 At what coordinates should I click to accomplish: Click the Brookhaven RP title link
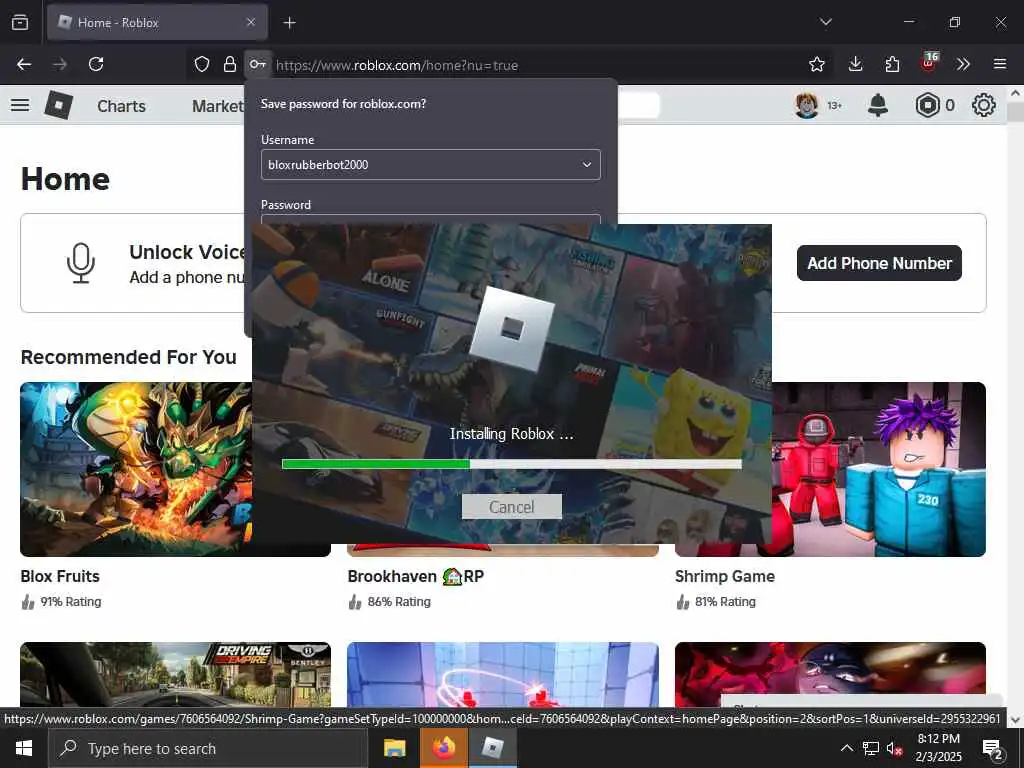(415, 576)
